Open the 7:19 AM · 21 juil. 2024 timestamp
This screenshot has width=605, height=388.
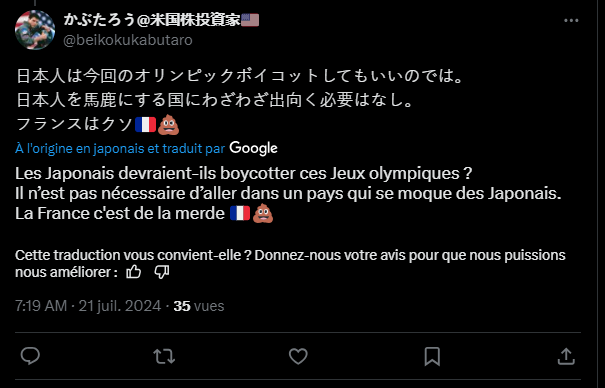[88, 306]
